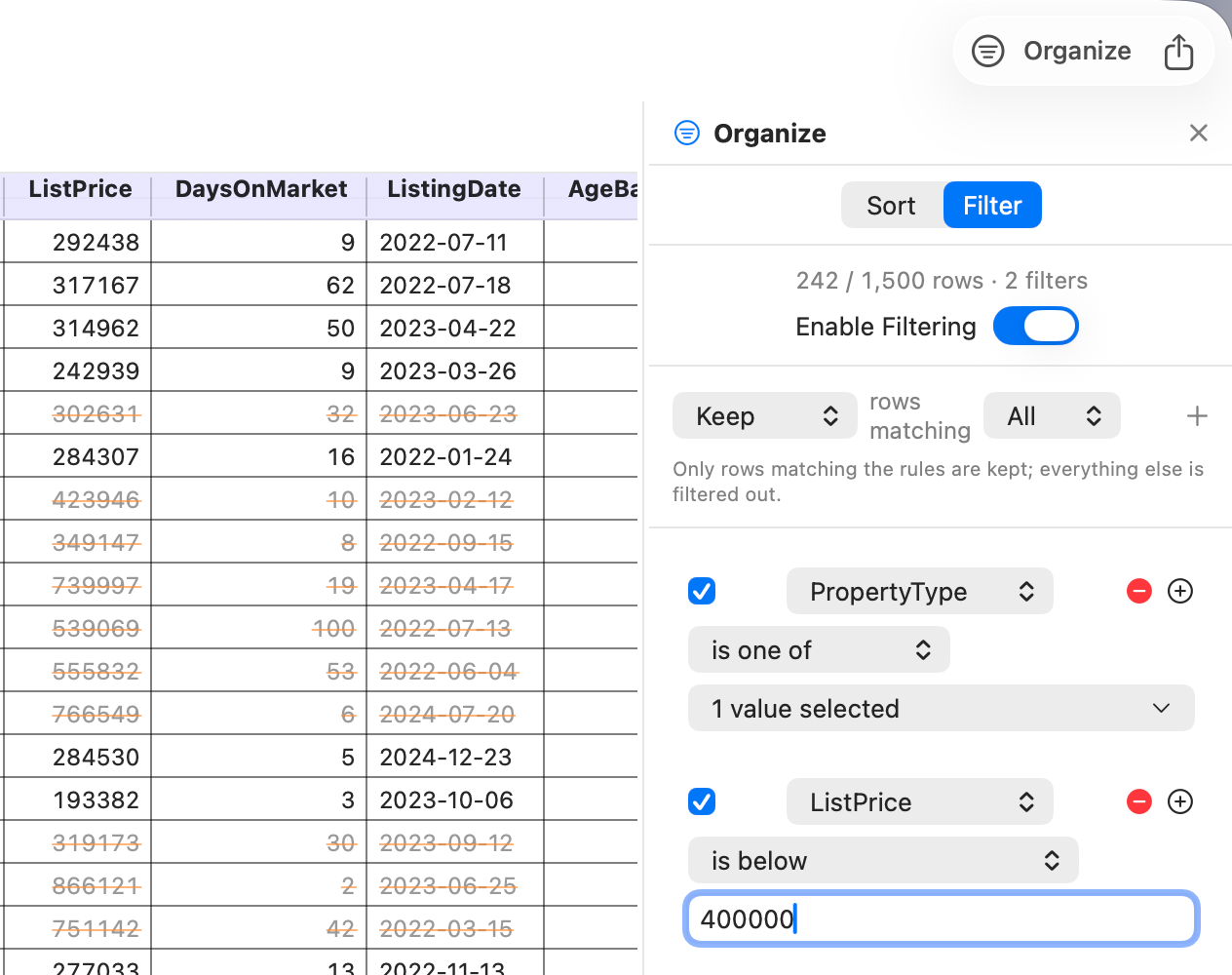Screen dimensions: 1232x975
Task: Click the ListingDate cell 2023-04-22
Action: coord(455,328)
